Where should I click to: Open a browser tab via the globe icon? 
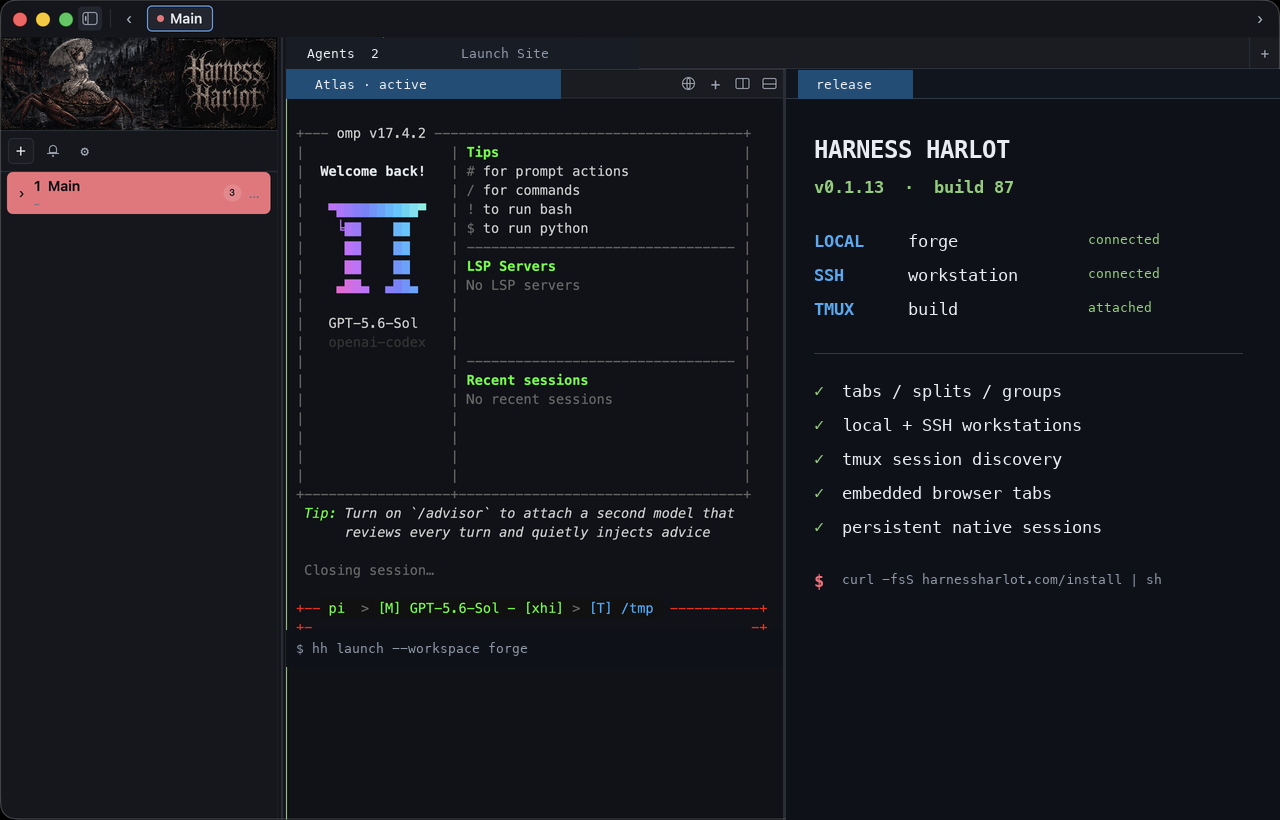(x=688, y=84)
